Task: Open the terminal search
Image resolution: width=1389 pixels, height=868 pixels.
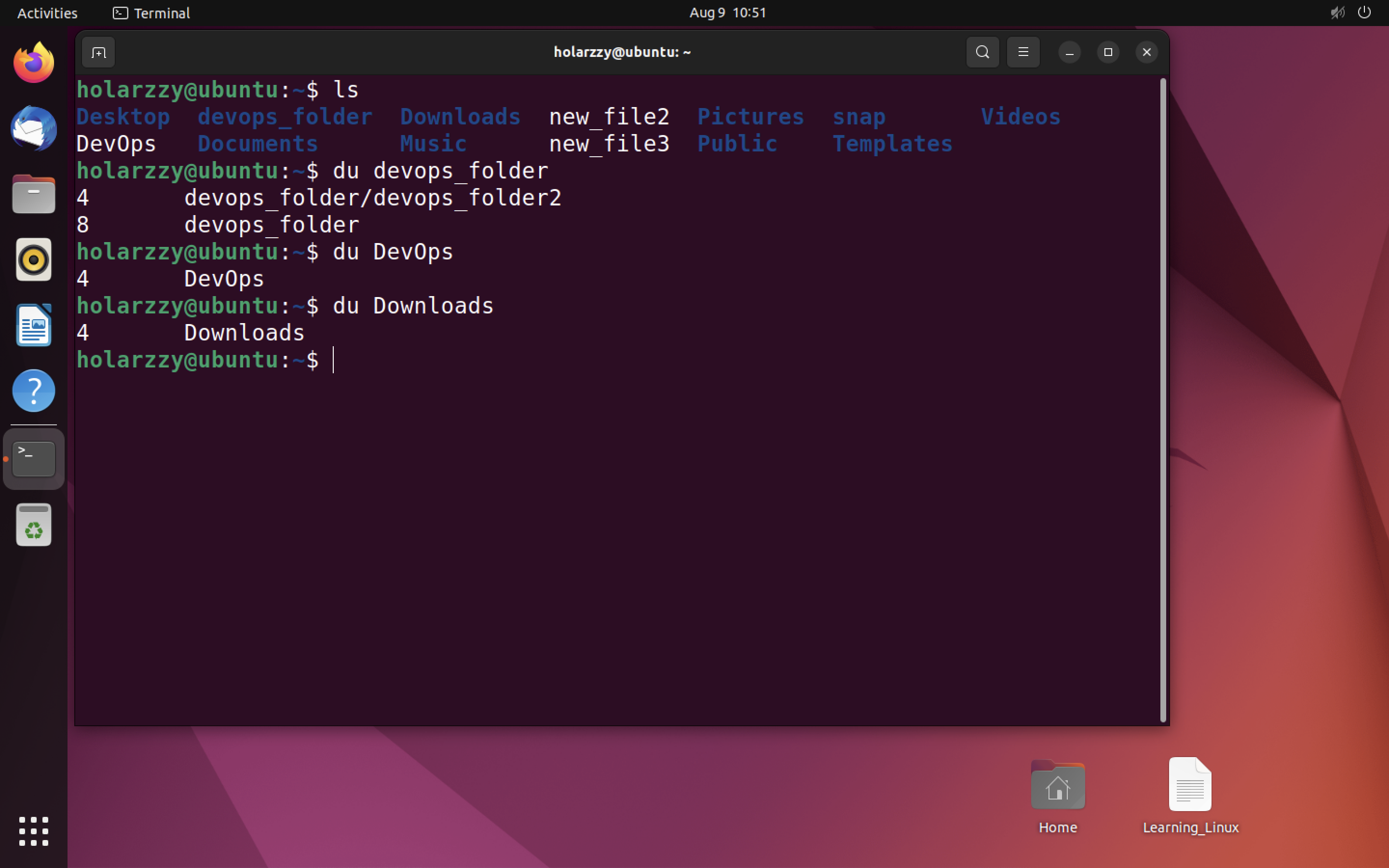Action: pos(982,52)
